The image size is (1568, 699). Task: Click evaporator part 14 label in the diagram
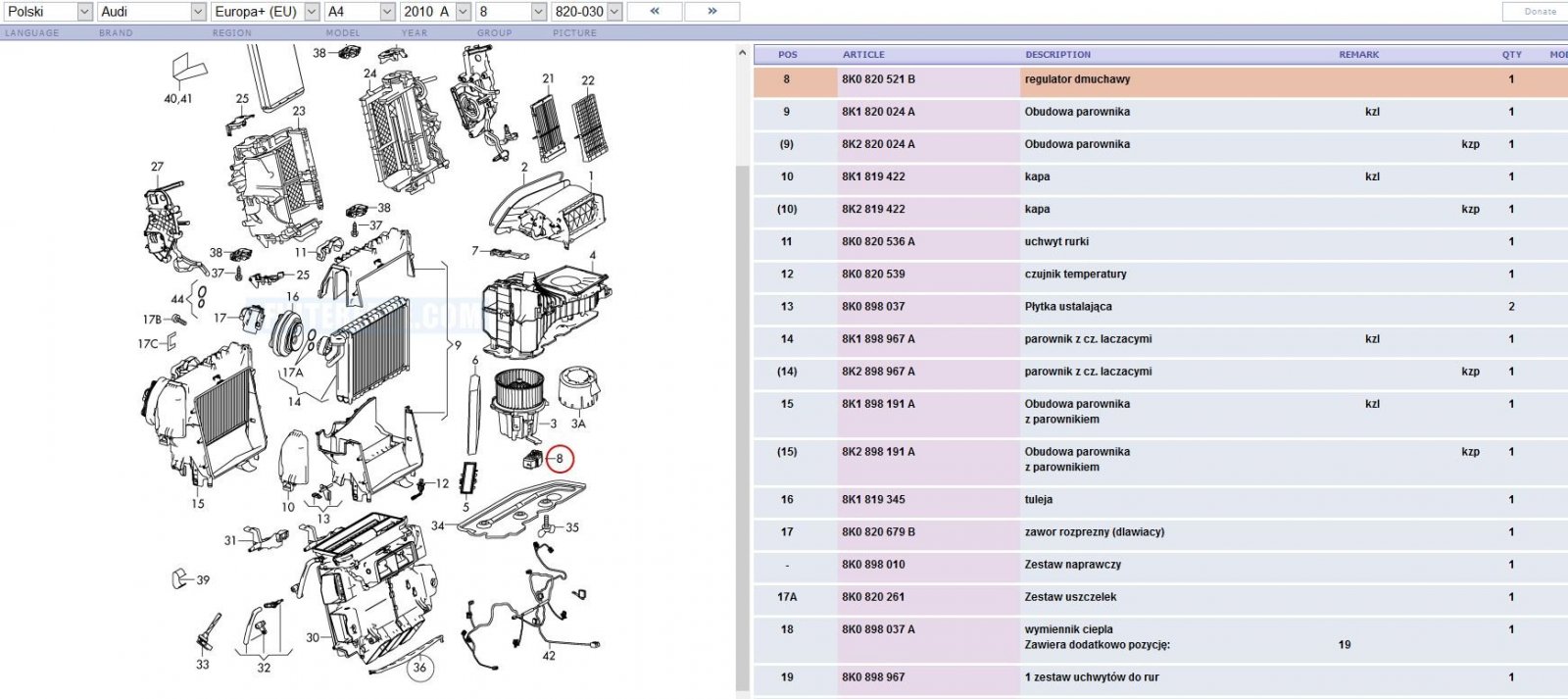294,401
